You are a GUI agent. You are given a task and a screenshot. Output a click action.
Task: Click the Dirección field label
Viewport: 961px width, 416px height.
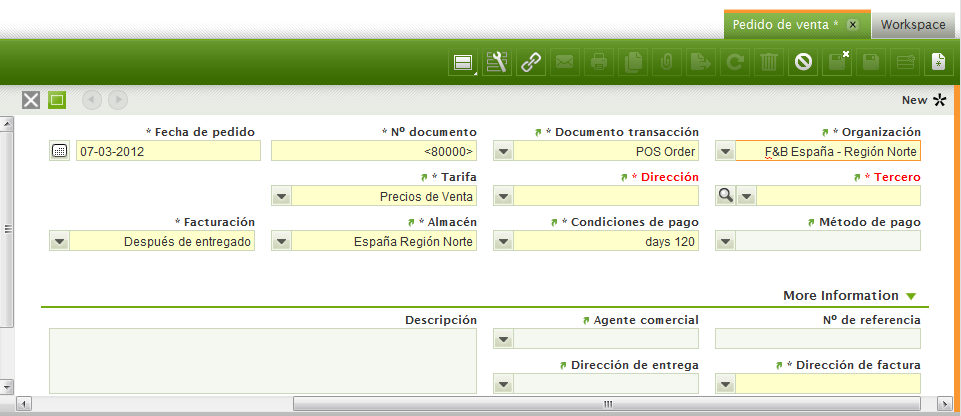click(x=669, y=177)
